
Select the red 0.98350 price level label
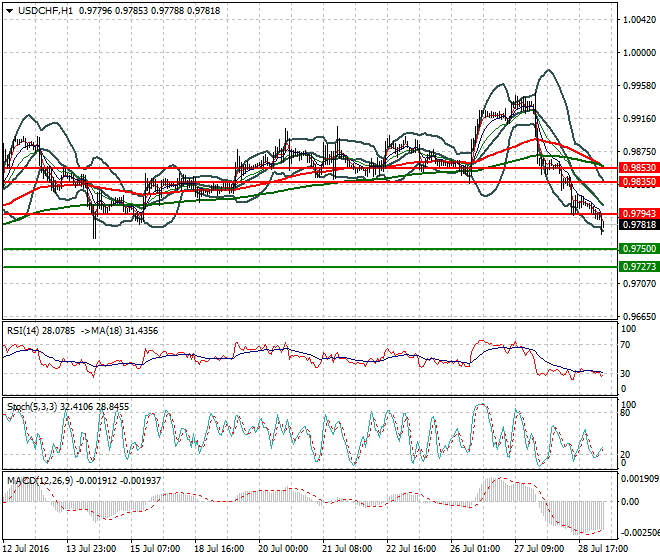coord(639,182)
